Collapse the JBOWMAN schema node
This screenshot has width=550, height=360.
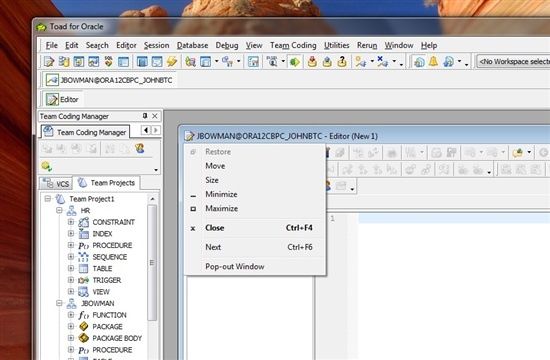point(59,303)
